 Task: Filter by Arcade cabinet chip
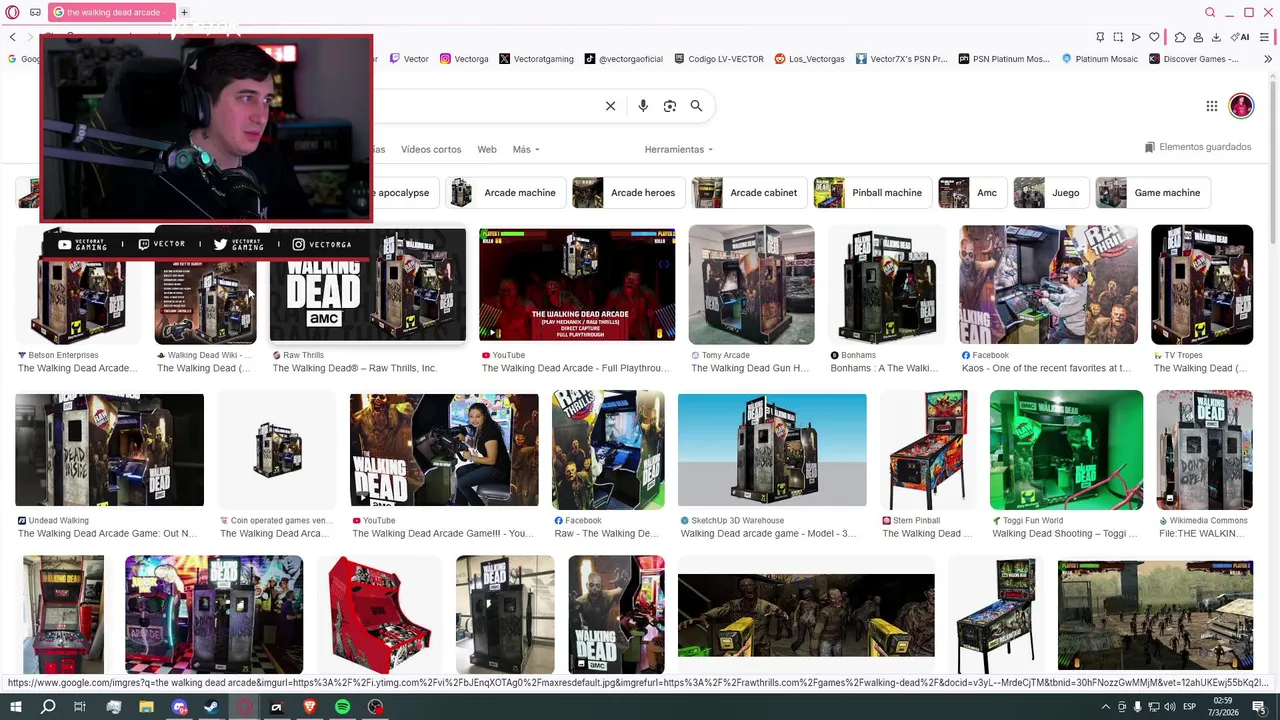click(750, 193)
